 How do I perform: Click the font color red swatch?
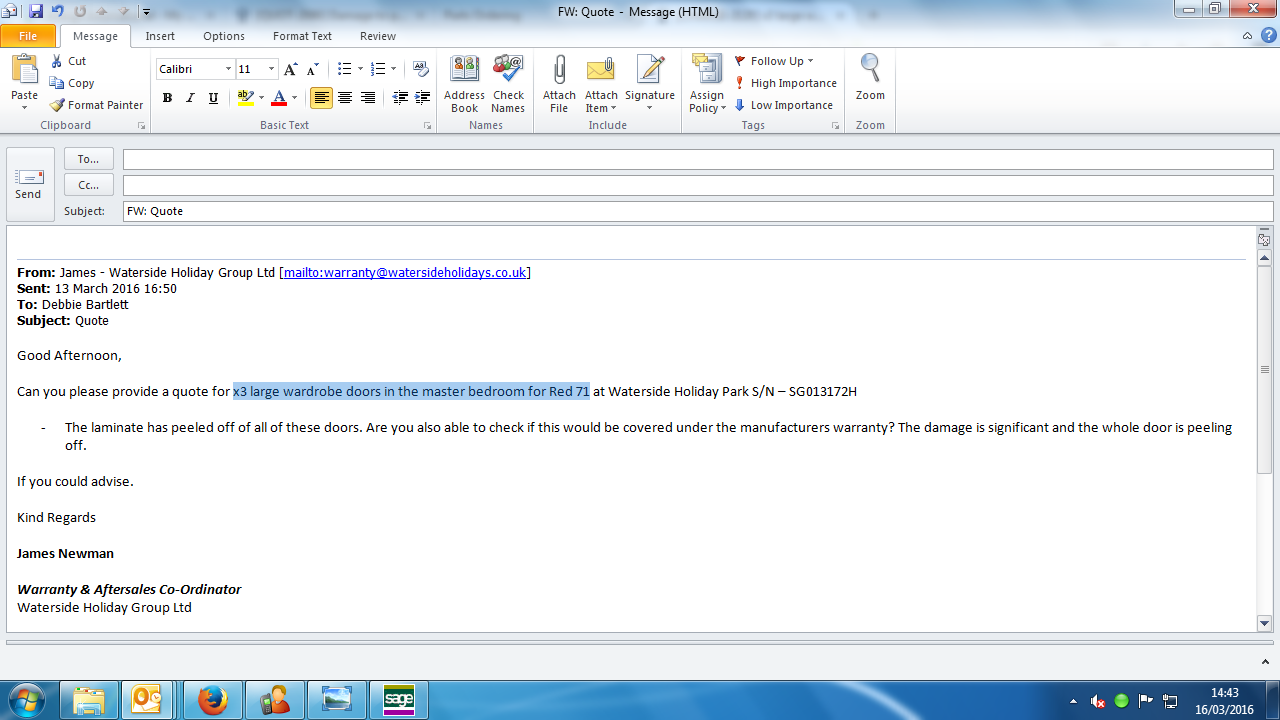click(279, 98)
